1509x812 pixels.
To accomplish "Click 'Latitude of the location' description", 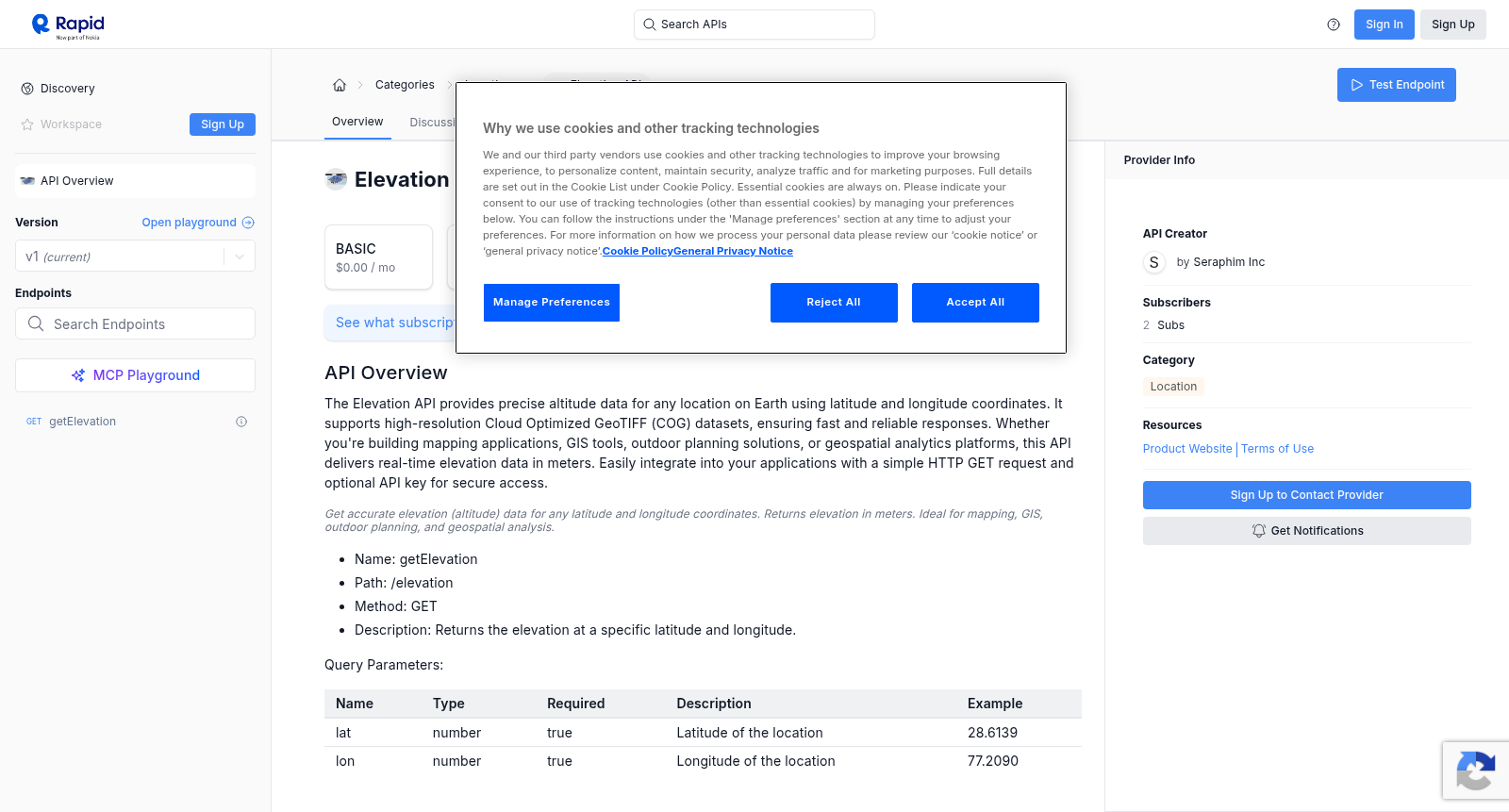I will click(x=750, y=733).
